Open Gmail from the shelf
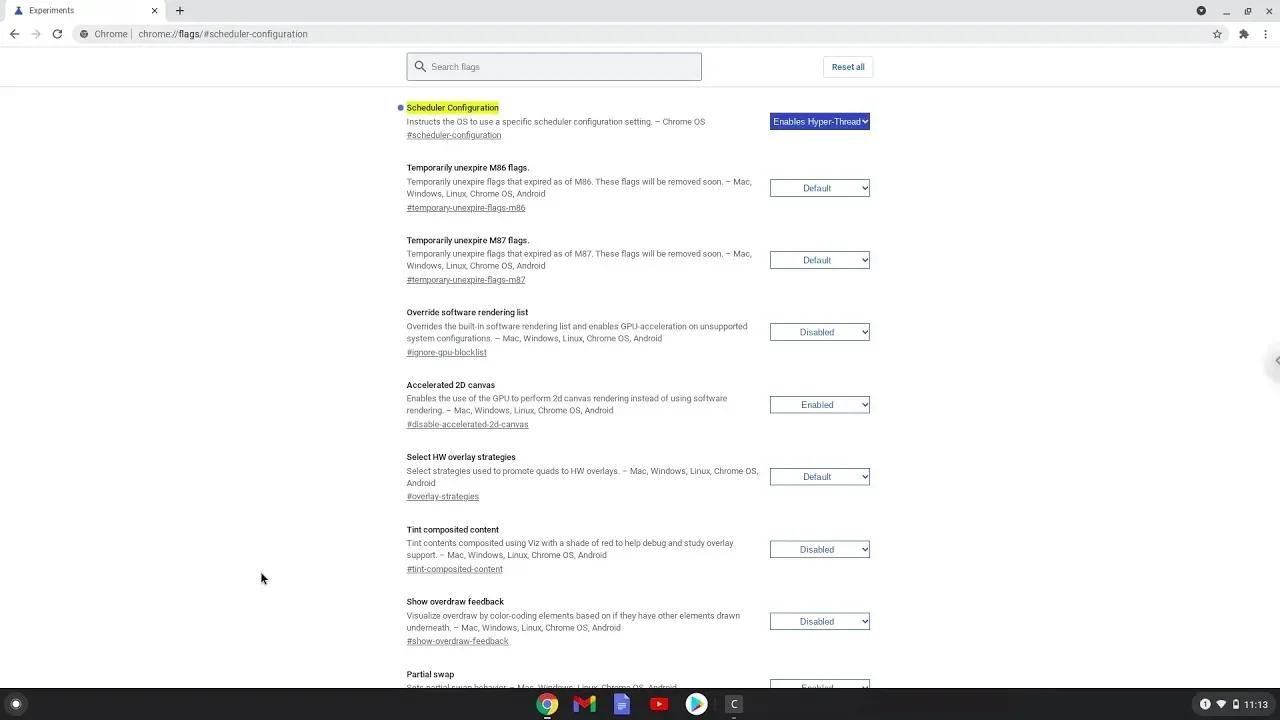The height and width of the screenshot is (720, 1280). (584, 704)
